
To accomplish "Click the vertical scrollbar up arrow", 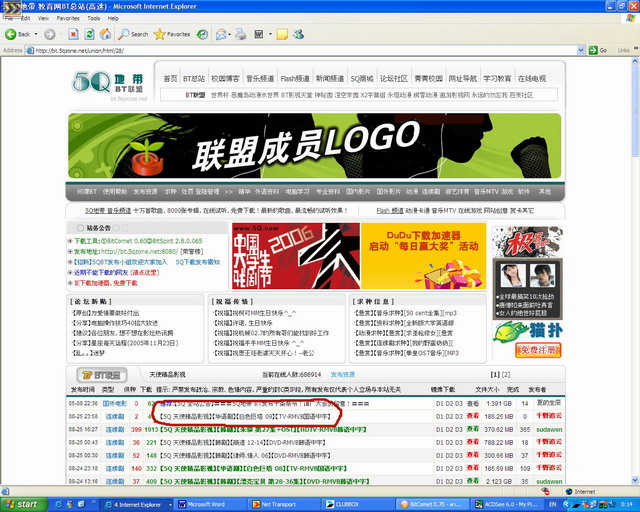I will (x=635, y=61).
